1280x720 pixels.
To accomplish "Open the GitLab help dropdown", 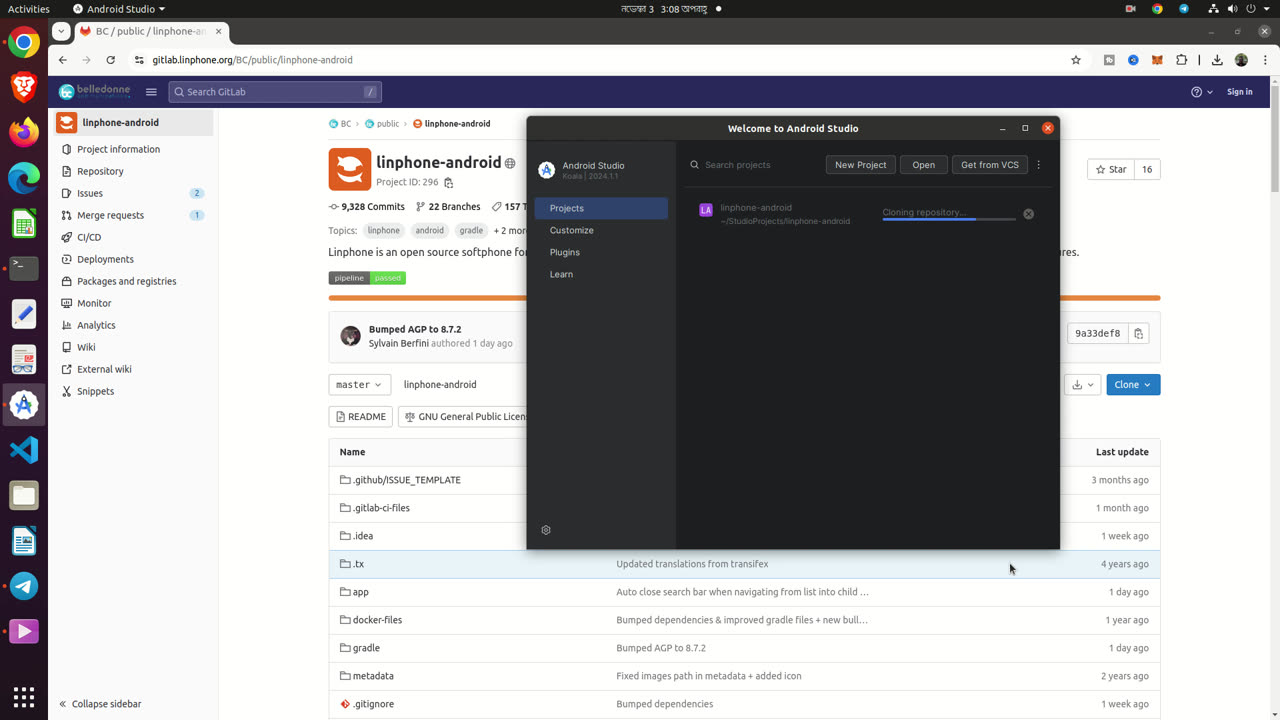I will pyautogui.click(x=1202, y=92).
